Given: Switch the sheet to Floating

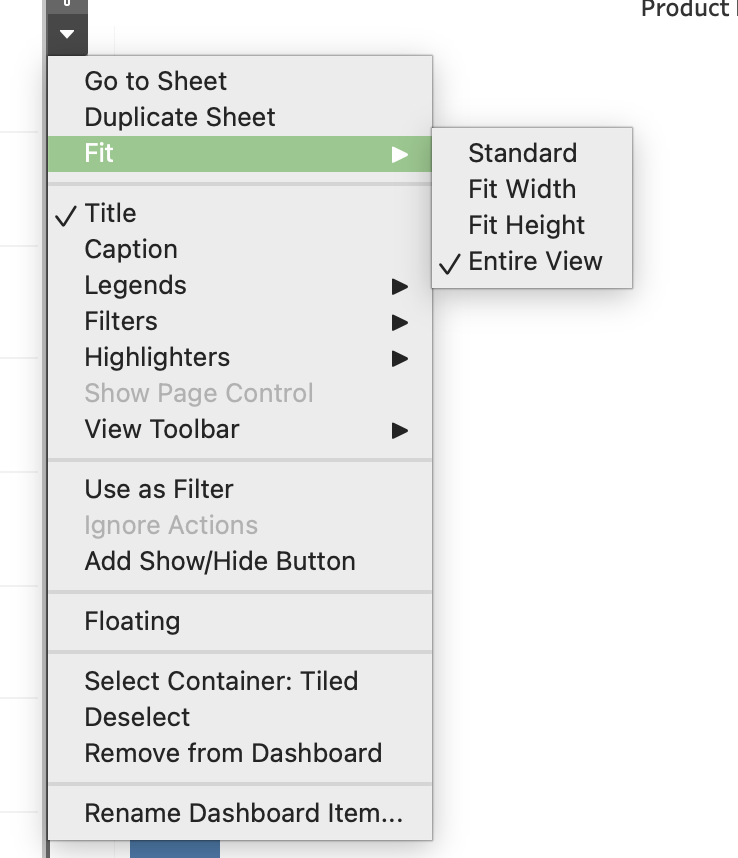Looking at the screenshot, I should (x=132, y=621).
